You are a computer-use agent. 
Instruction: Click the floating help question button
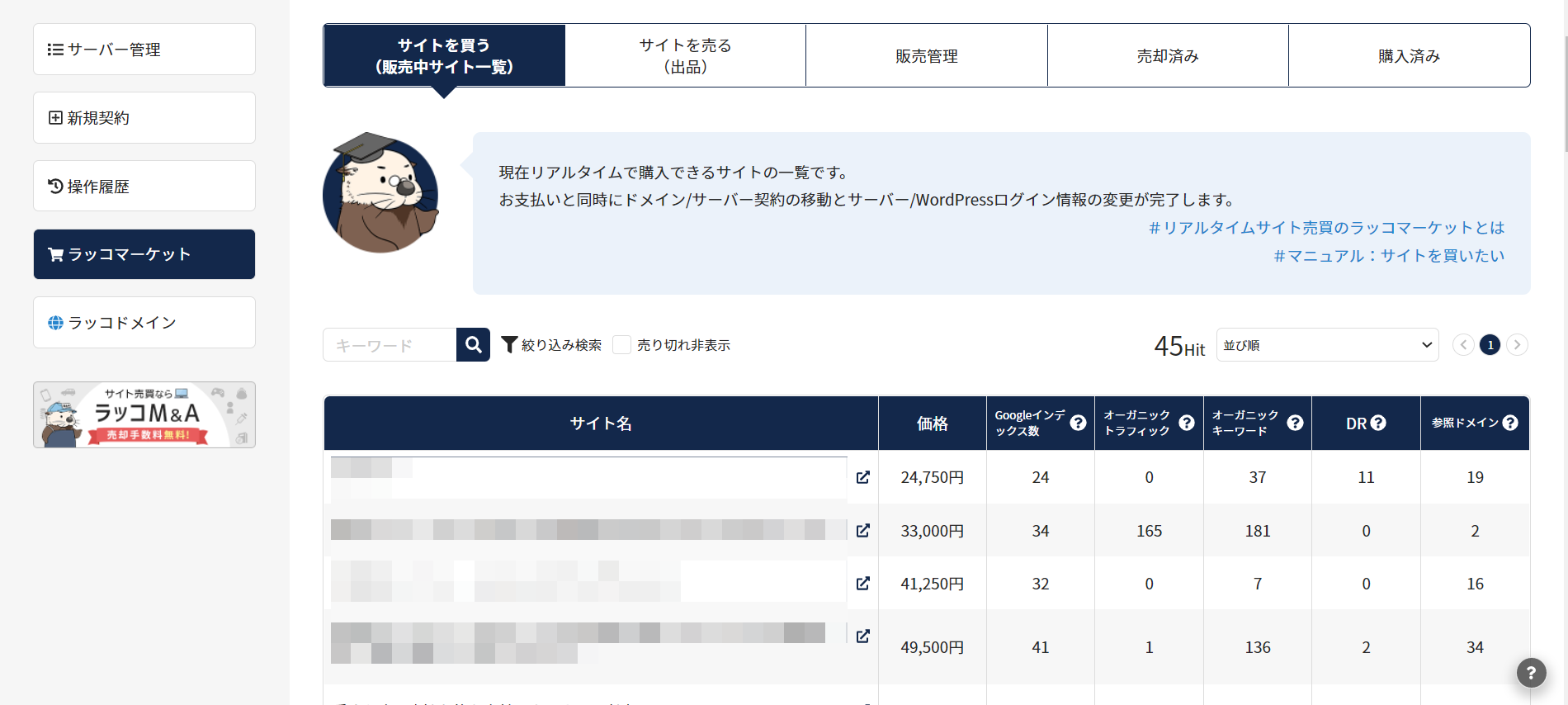[x=1531, y=672]
